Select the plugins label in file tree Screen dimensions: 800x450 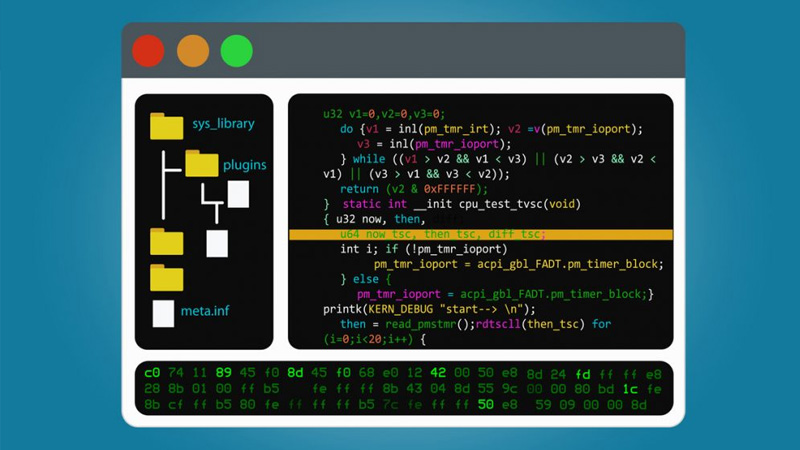244,164
